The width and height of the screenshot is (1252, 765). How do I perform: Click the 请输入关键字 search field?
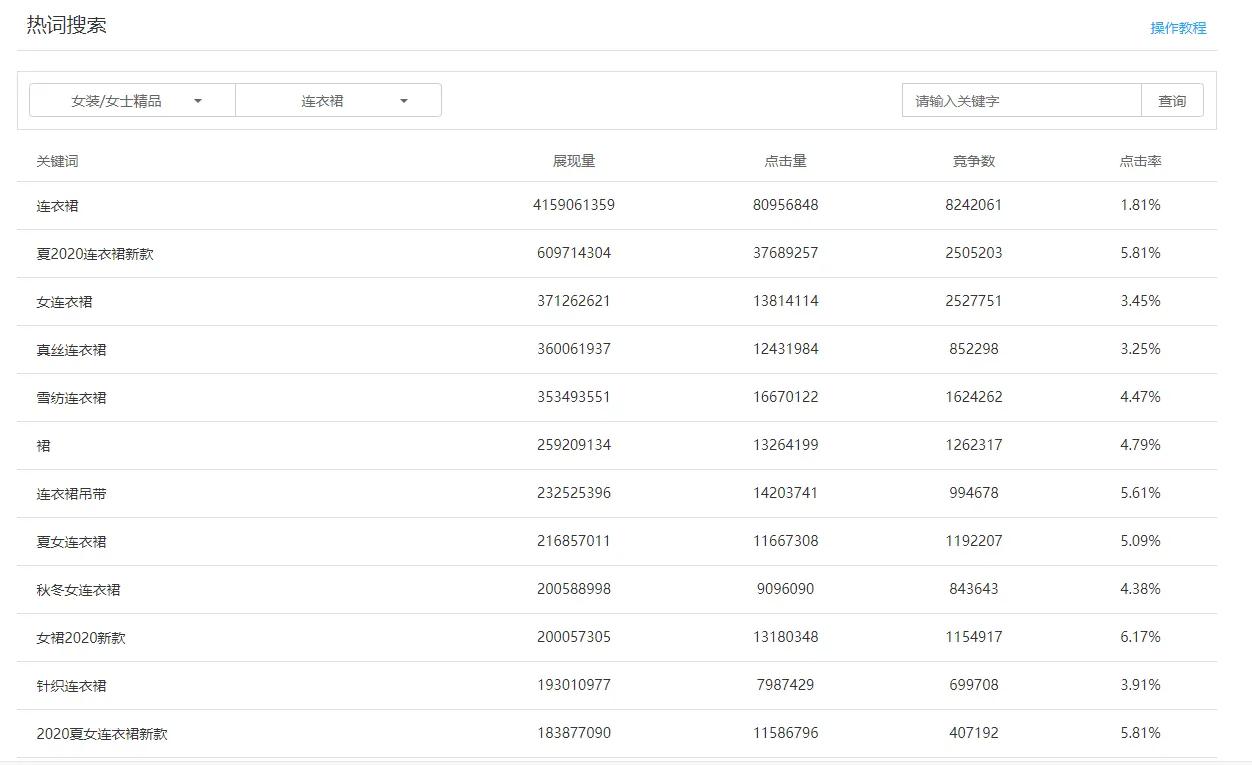tap(1021, 101)
